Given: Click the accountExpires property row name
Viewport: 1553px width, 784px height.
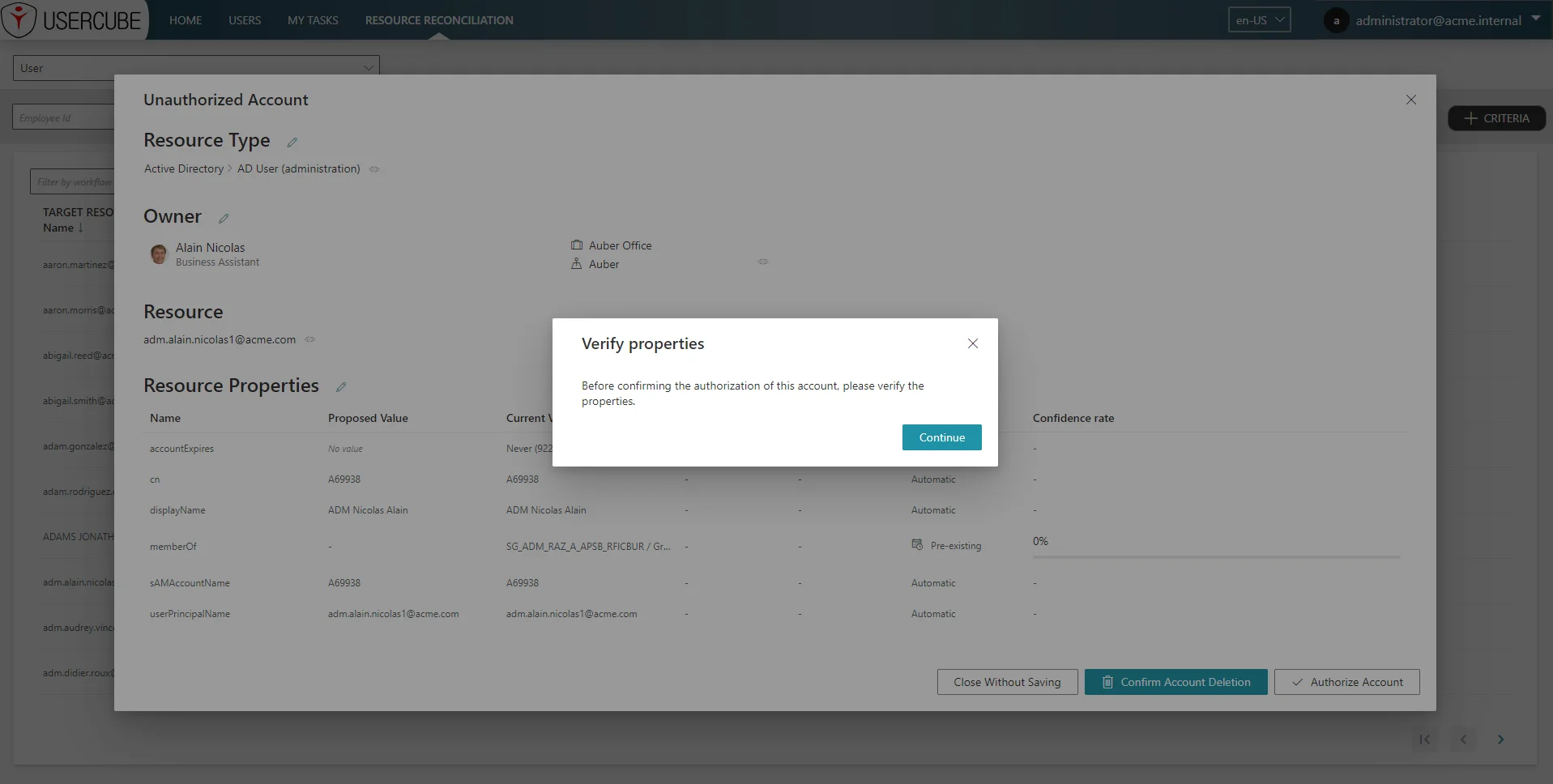Looking at the screenshot, I should (x=182, y=449).
